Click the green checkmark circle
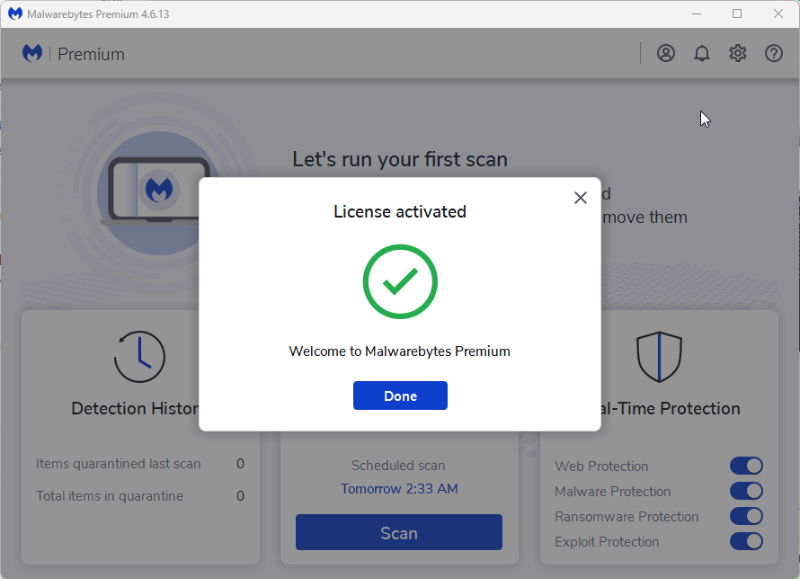 tap(400, 282)
